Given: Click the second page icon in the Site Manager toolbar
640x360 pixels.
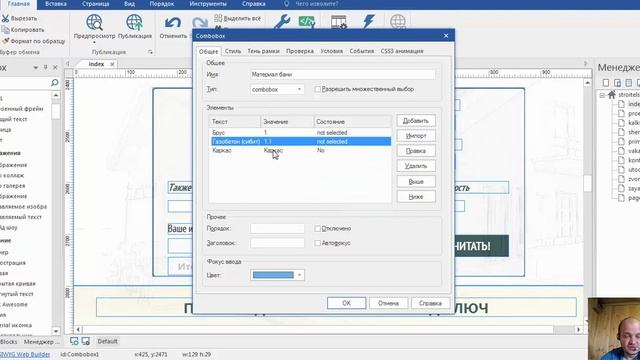Looking at the screenshot, I should pos(618,83).
